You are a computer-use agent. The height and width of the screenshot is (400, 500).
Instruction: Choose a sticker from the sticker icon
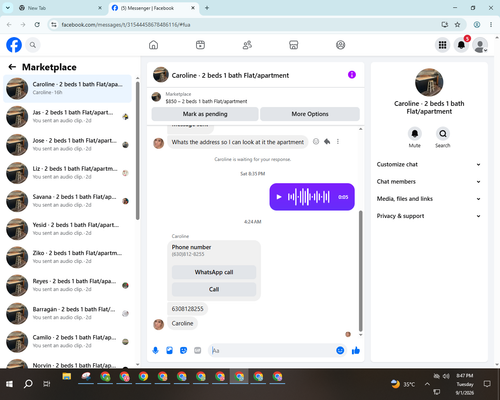click(183, 350)
